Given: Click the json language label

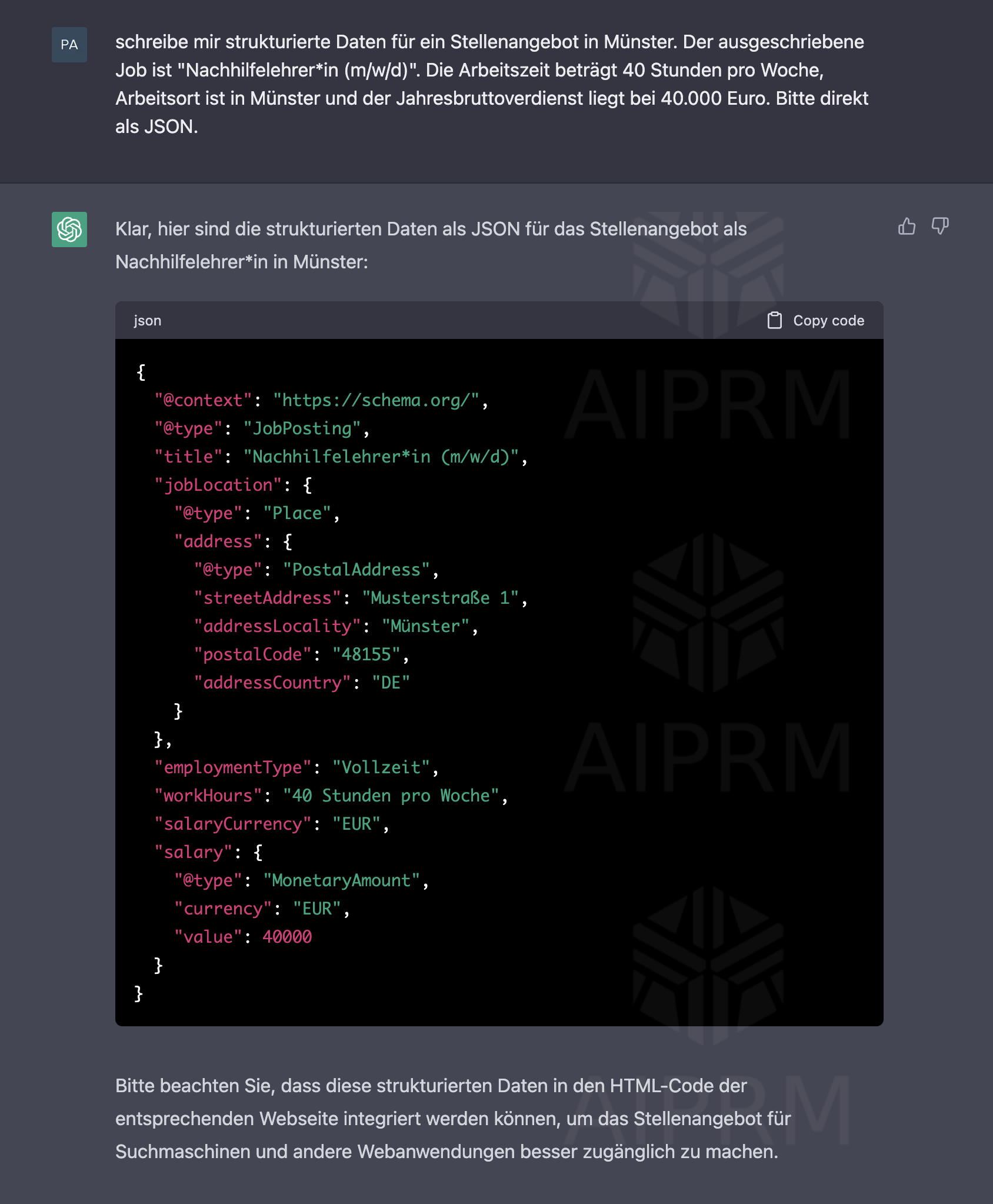Looking at the screenshot, I should coord(147,321).
